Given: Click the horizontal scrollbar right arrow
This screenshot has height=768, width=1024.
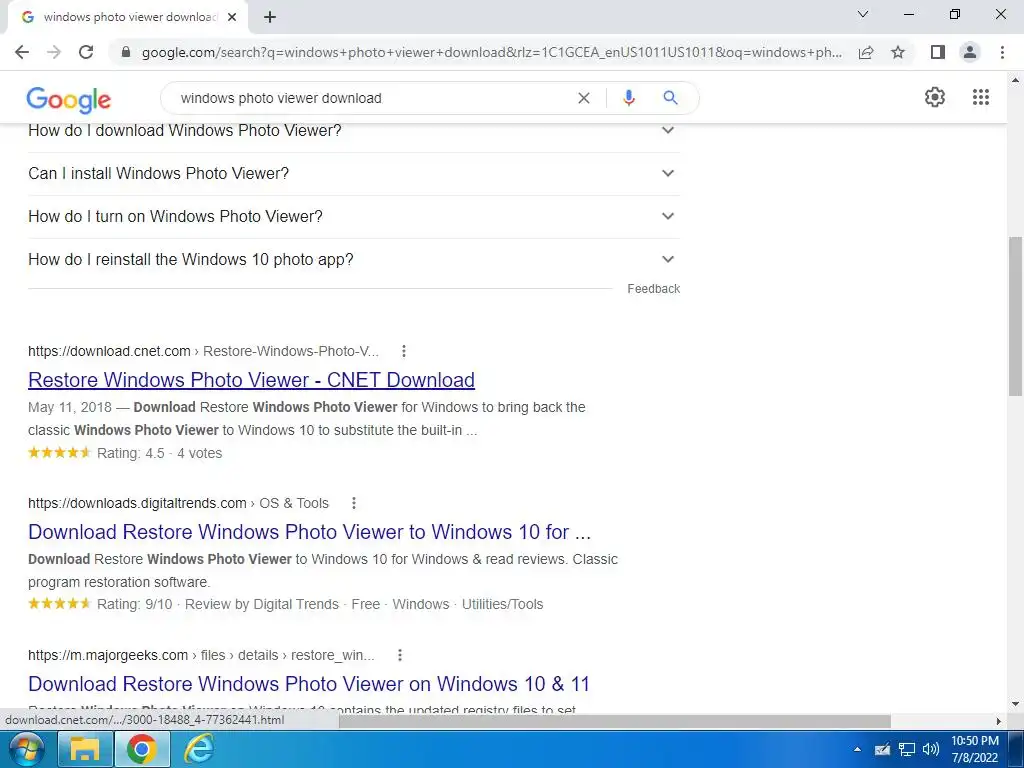Looking at the screenshot, I should 999,721.
